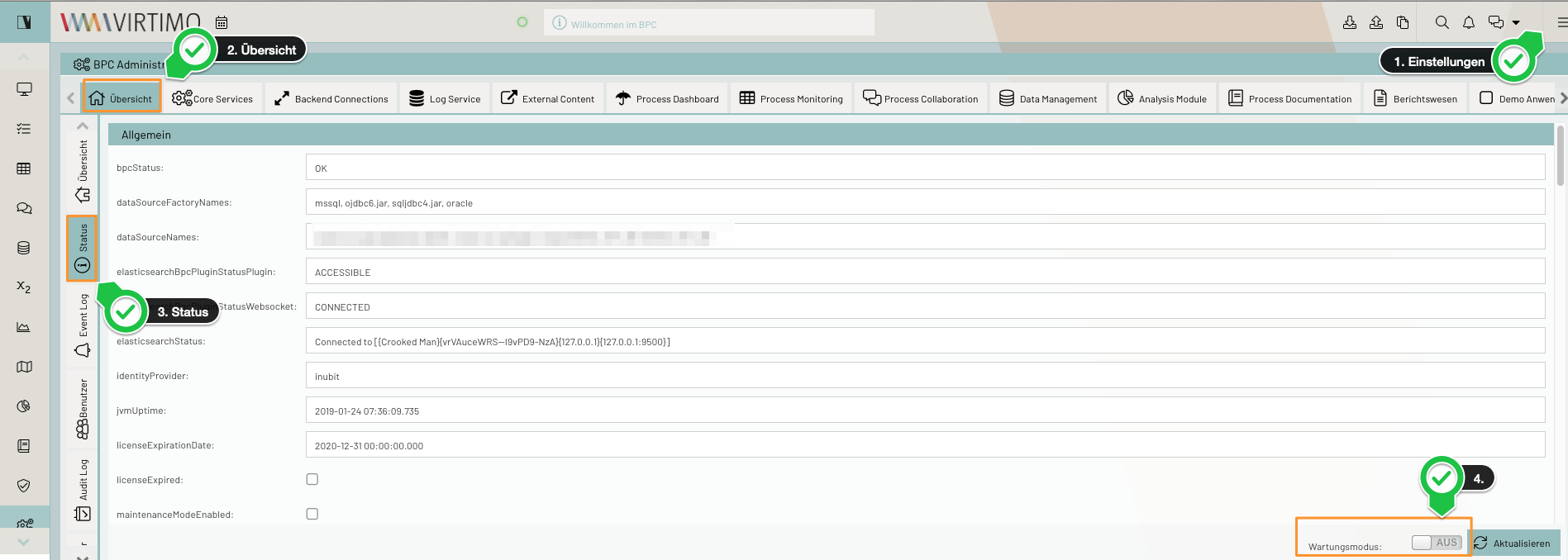The height and width of the screenshot is (560, 1568).
Task: Click the calendar icon beside Virtimo logo
Action: tap(222, 22)
